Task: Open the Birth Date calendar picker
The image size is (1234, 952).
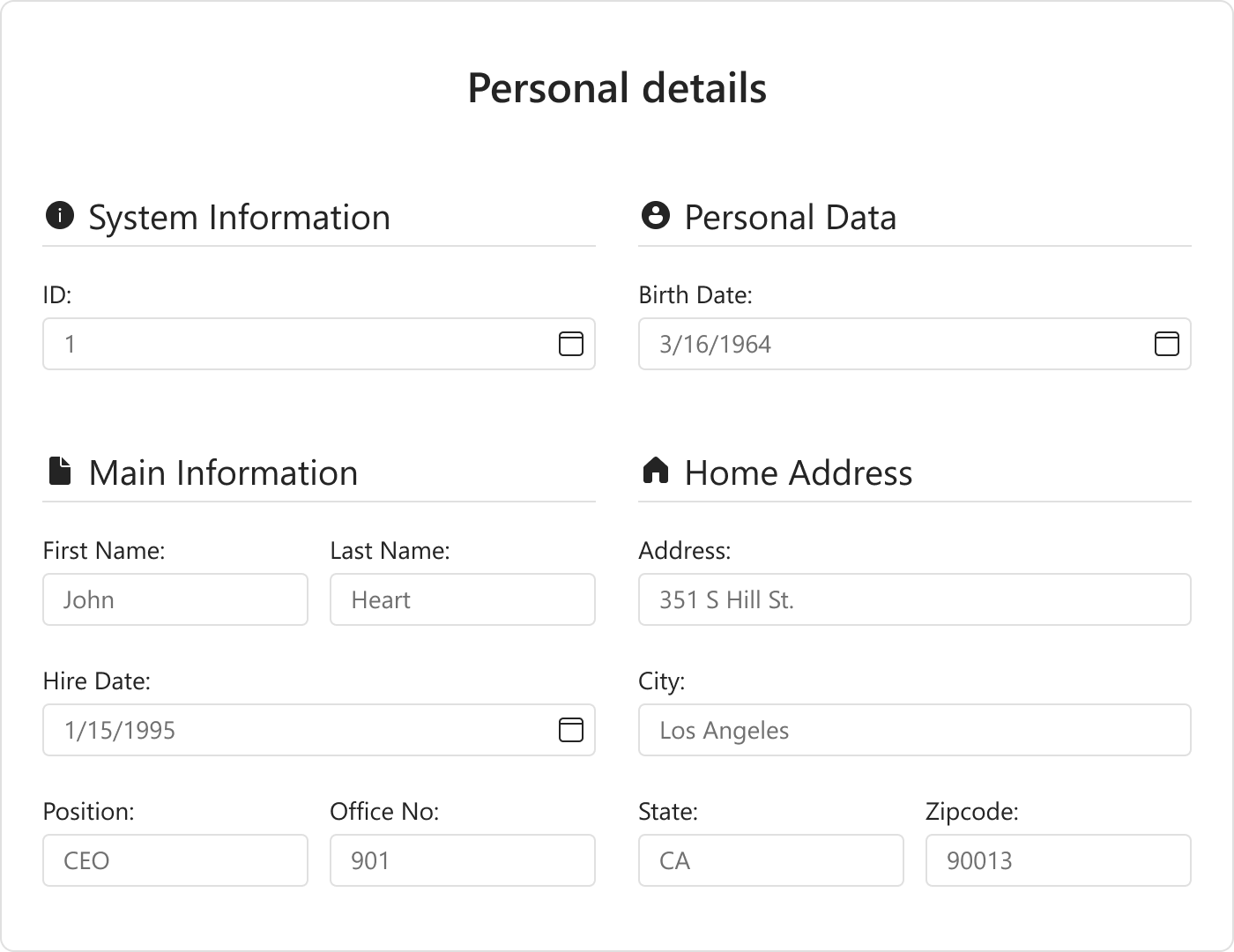Action: click(x=1166, y=344)
